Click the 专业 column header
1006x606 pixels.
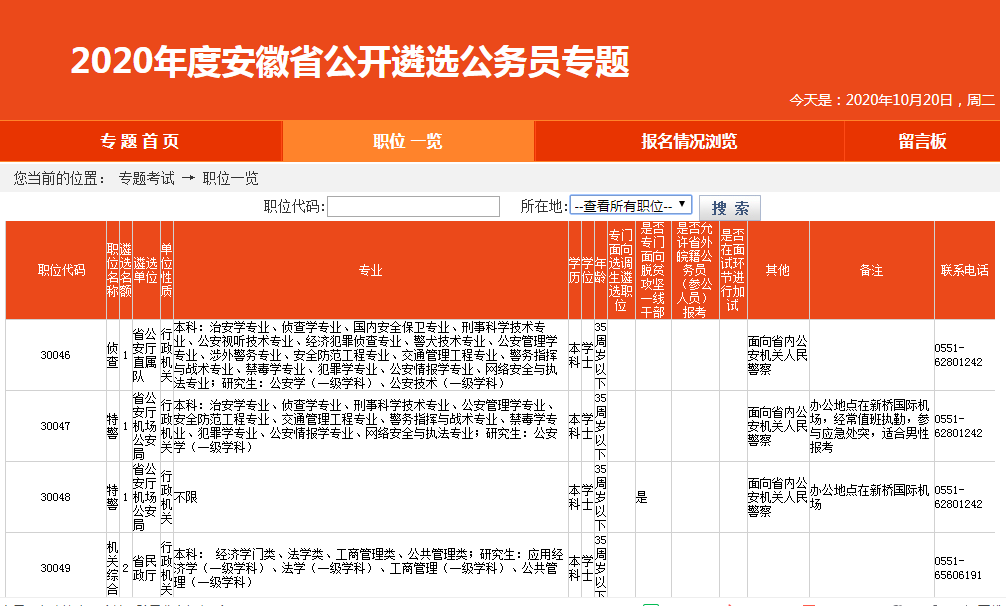tap(370, 270)
